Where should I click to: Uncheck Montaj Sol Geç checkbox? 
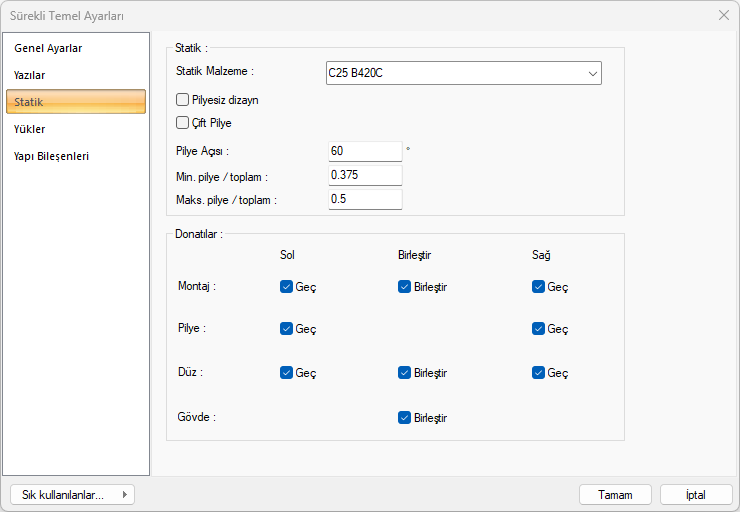pyautogui.click(x=287, y=287)
